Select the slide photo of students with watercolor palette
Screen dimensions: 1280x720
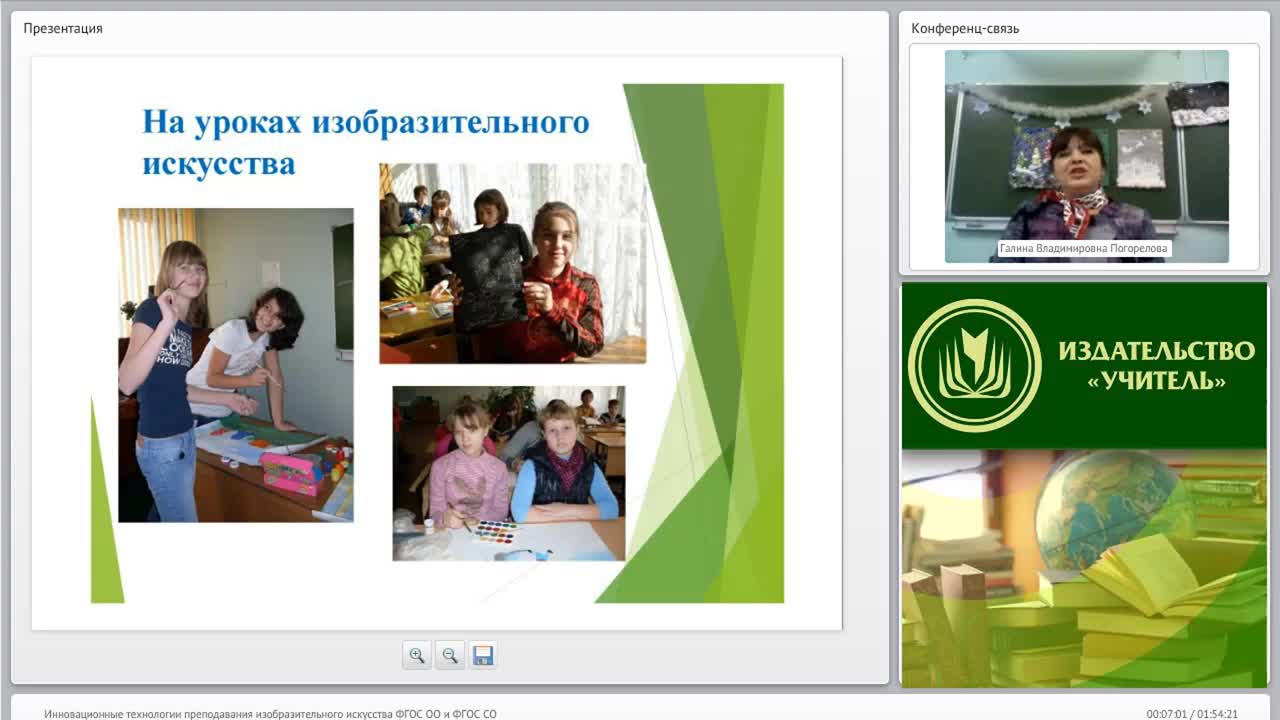(x=509, y=473)
